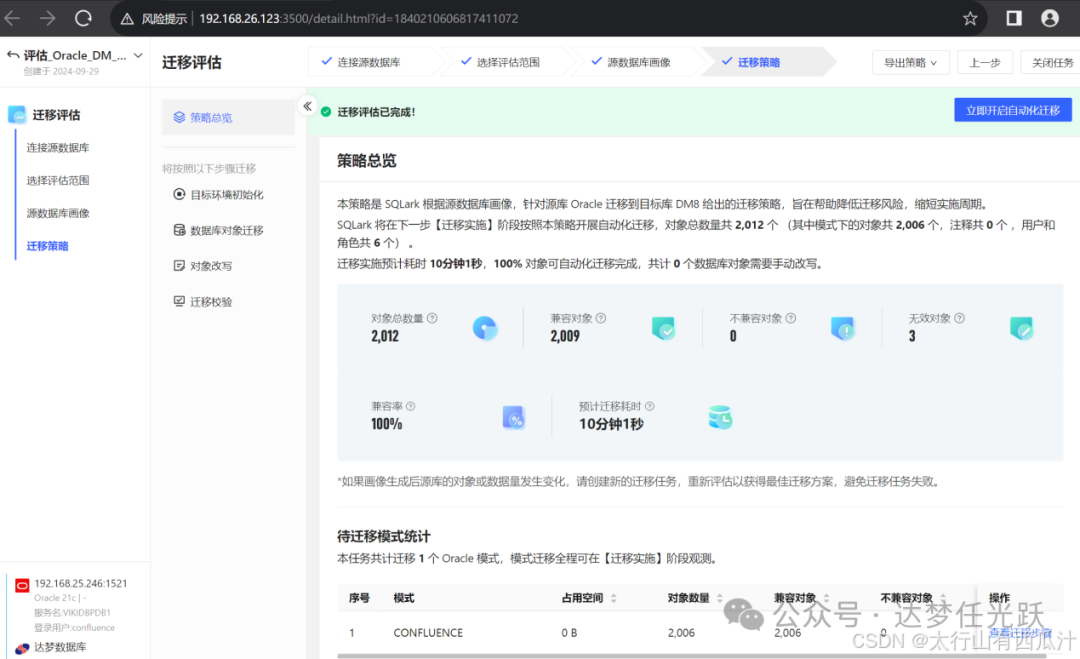Show help for 兼容率
The width and height of the screenshot is (1080, 659).
point(411,406)
